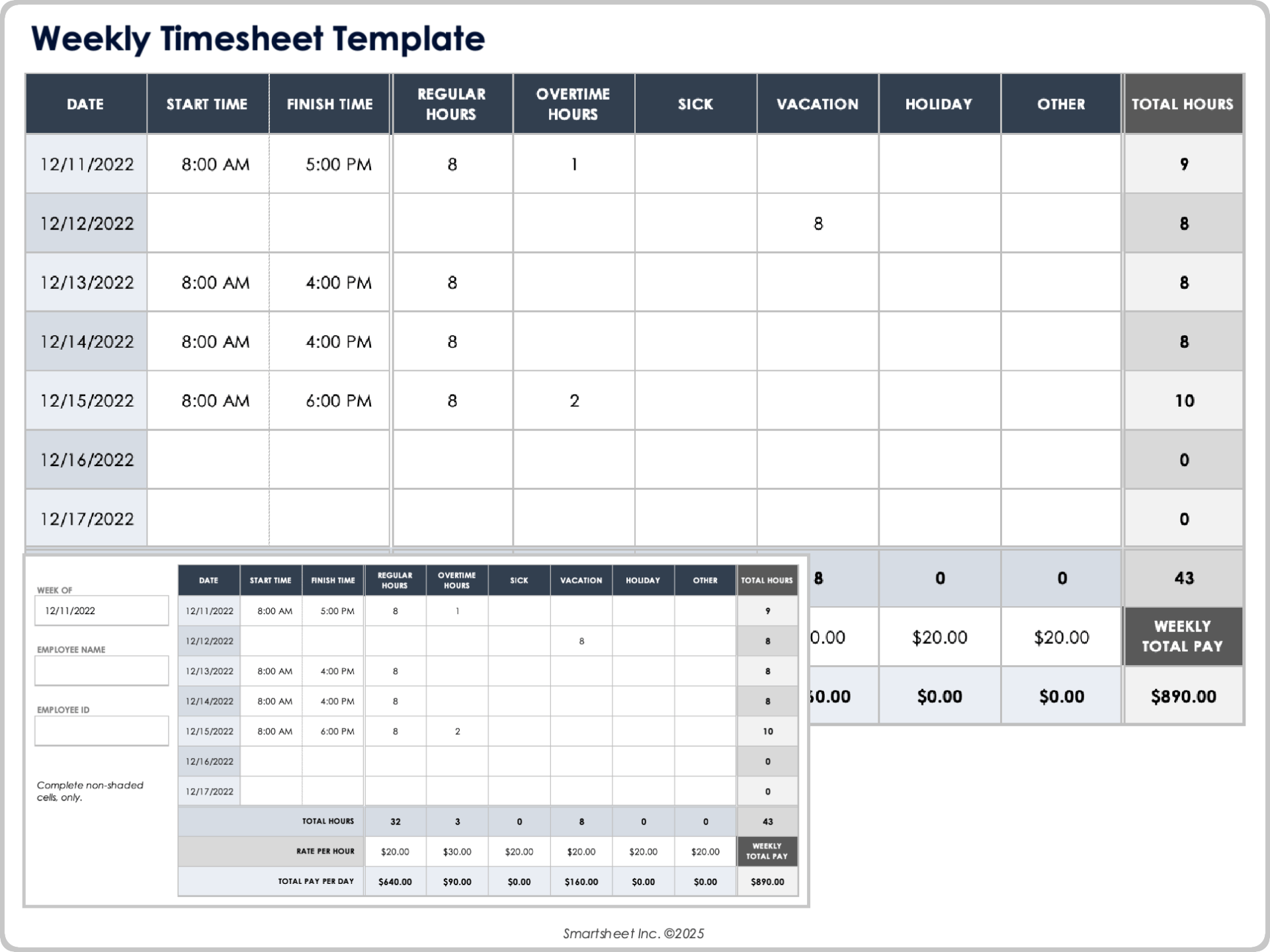Select the 12/11/2022 date cell
This screenshot has width=1270, height=952.
coord(85,164)
